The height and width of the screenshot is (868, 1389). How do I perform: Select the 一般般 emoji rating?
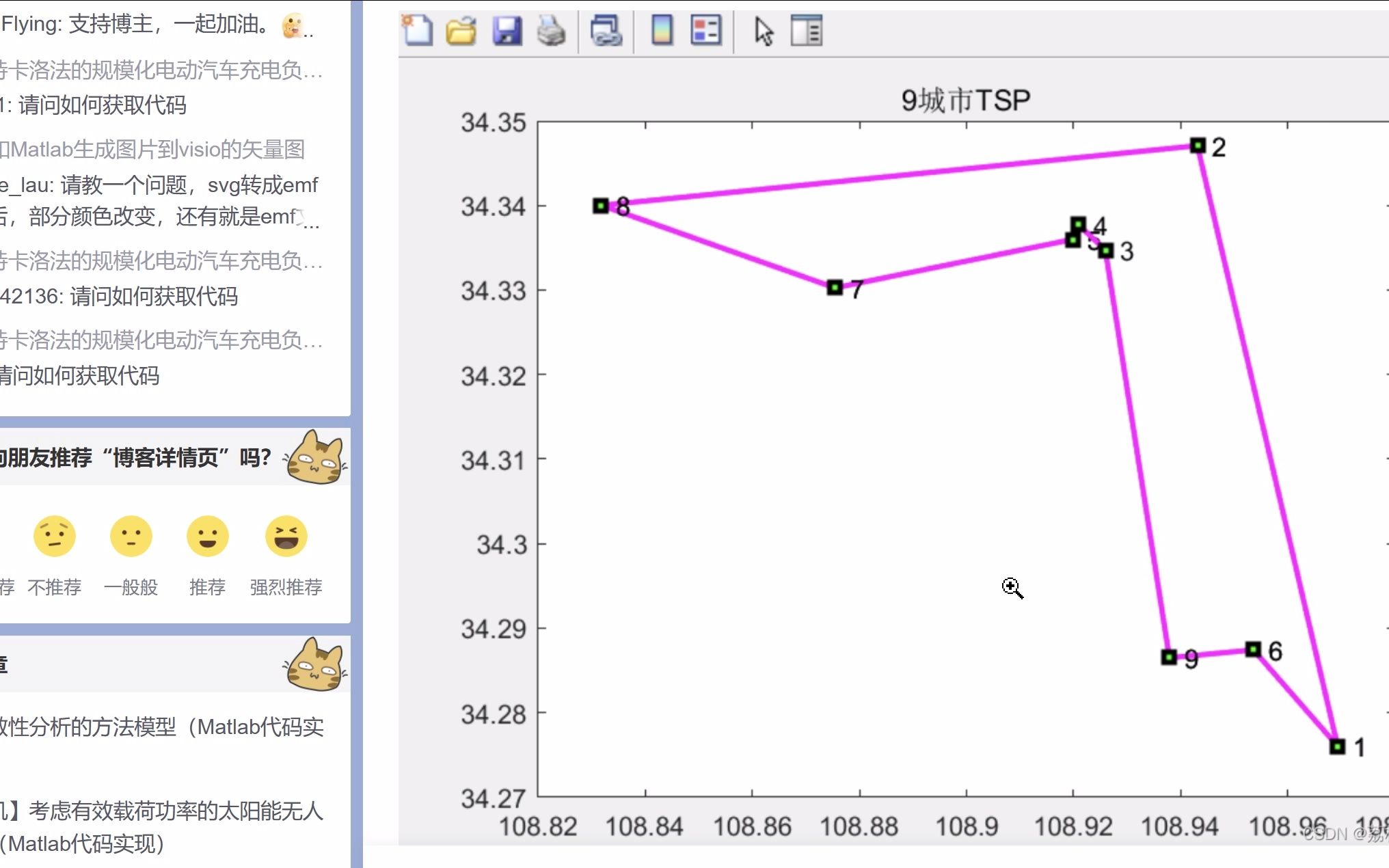[x=131, y=537]
